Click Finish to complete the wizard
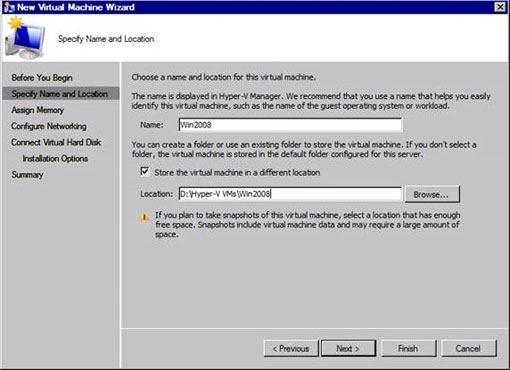This screenshot has width=510, height=370. click(x=408, y=349)
